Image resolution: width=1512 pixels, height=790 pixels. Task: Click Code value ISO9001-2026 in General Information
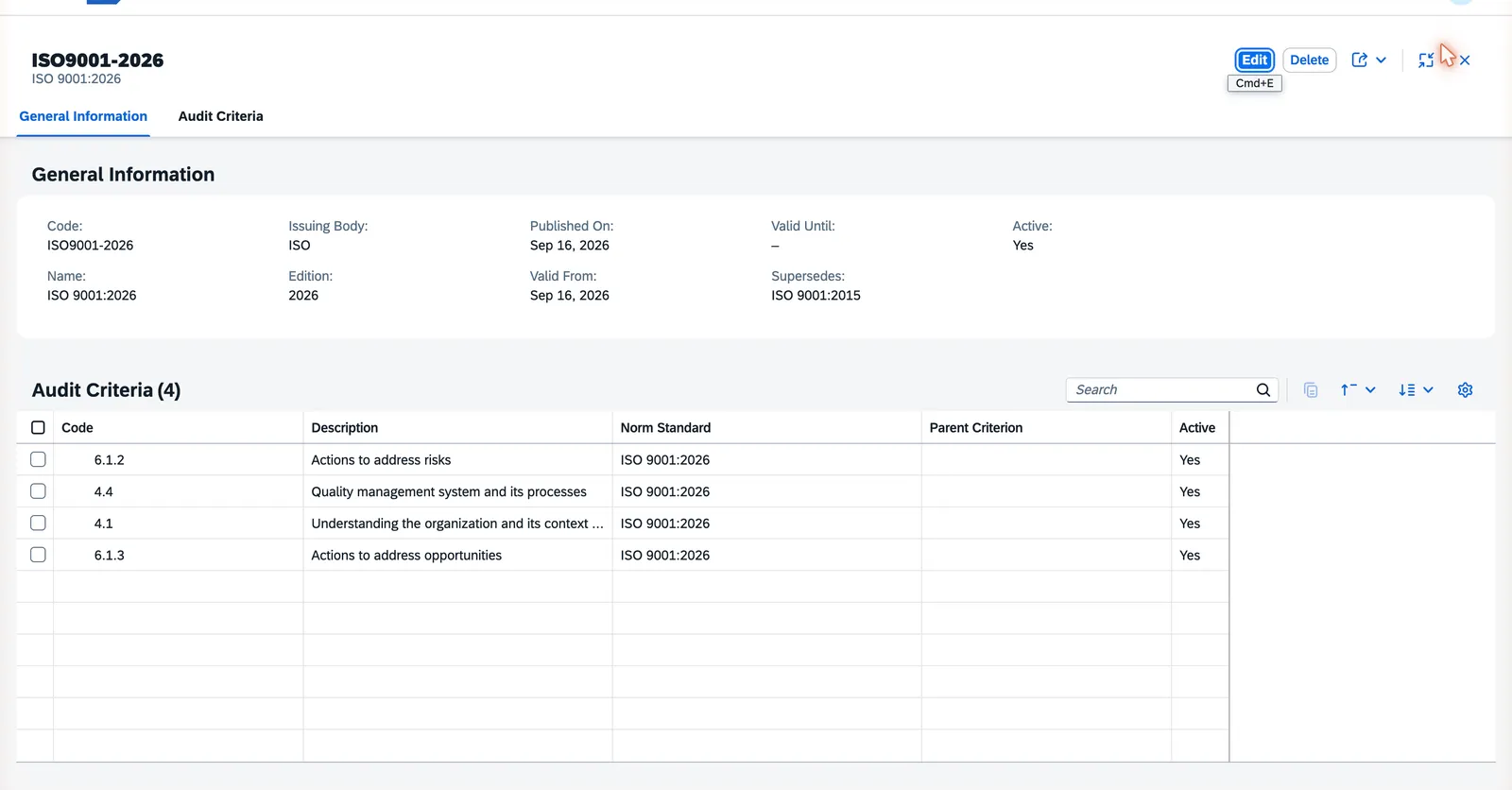click(91, 246)
